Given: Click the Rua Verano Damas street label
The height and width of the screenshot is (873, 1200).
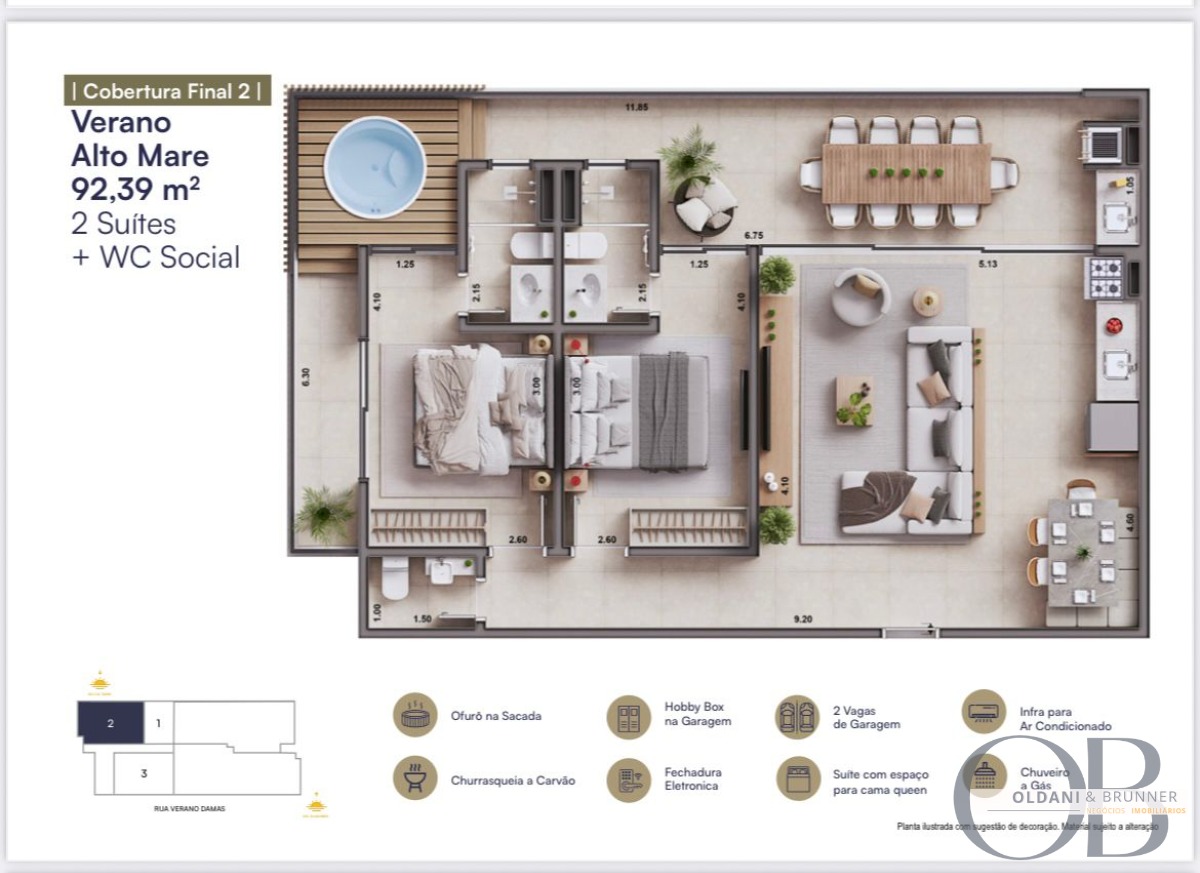Looking at the screenshot, I should point(185,808).
